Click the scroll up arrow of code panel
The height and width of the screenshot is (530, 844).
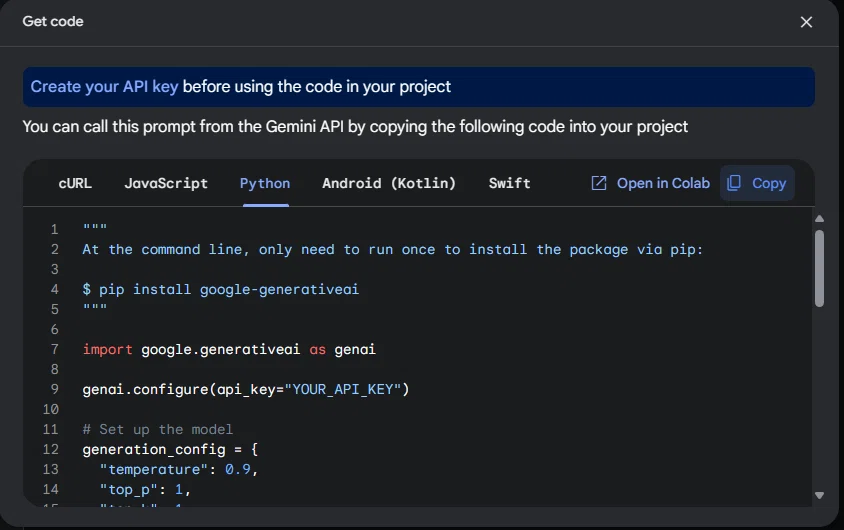(x=819, y=218)
